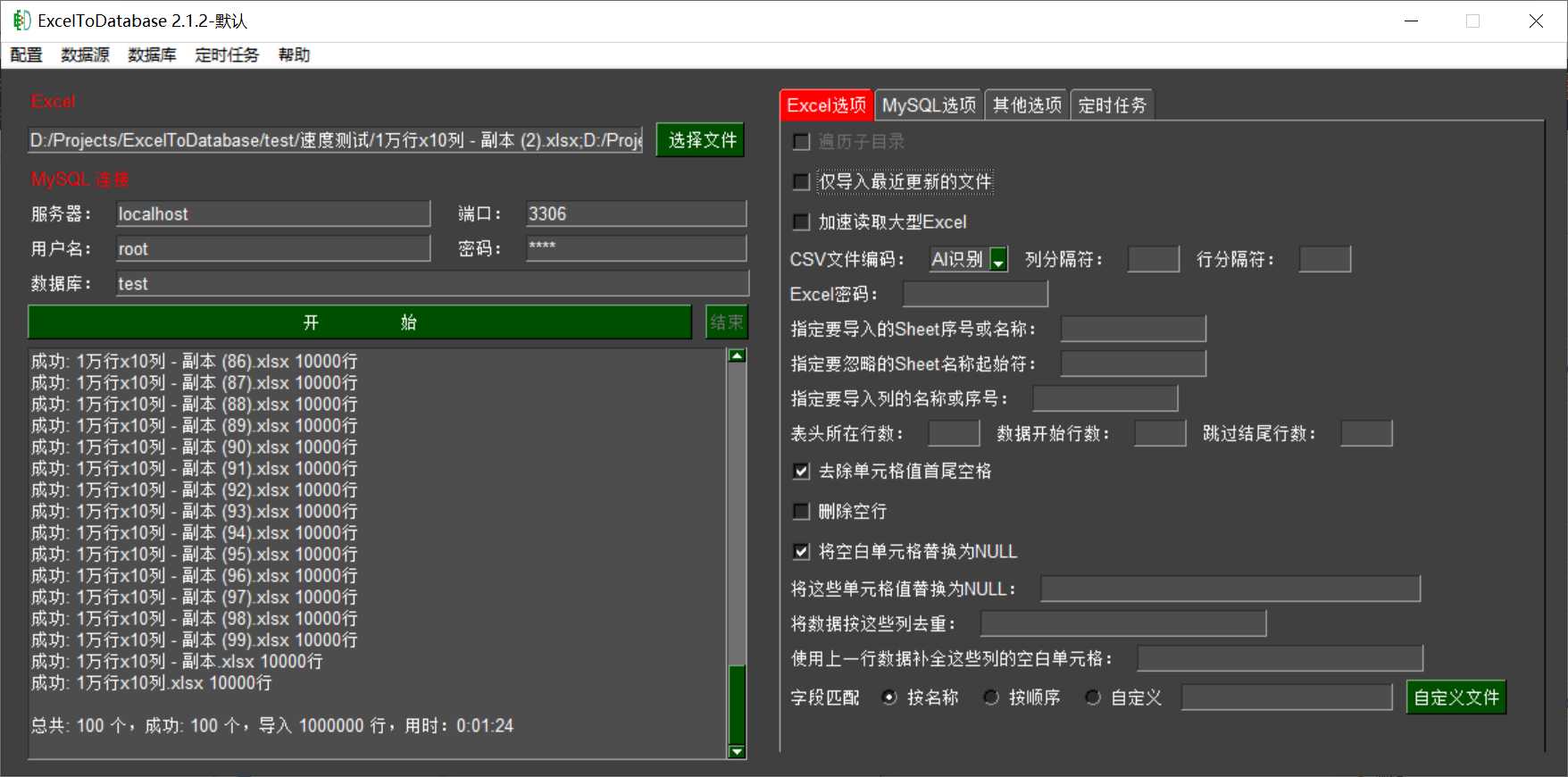Switch to the 定时任务 tab
Viewport: 1568px width, 777px height.
tap(1112, 105)
